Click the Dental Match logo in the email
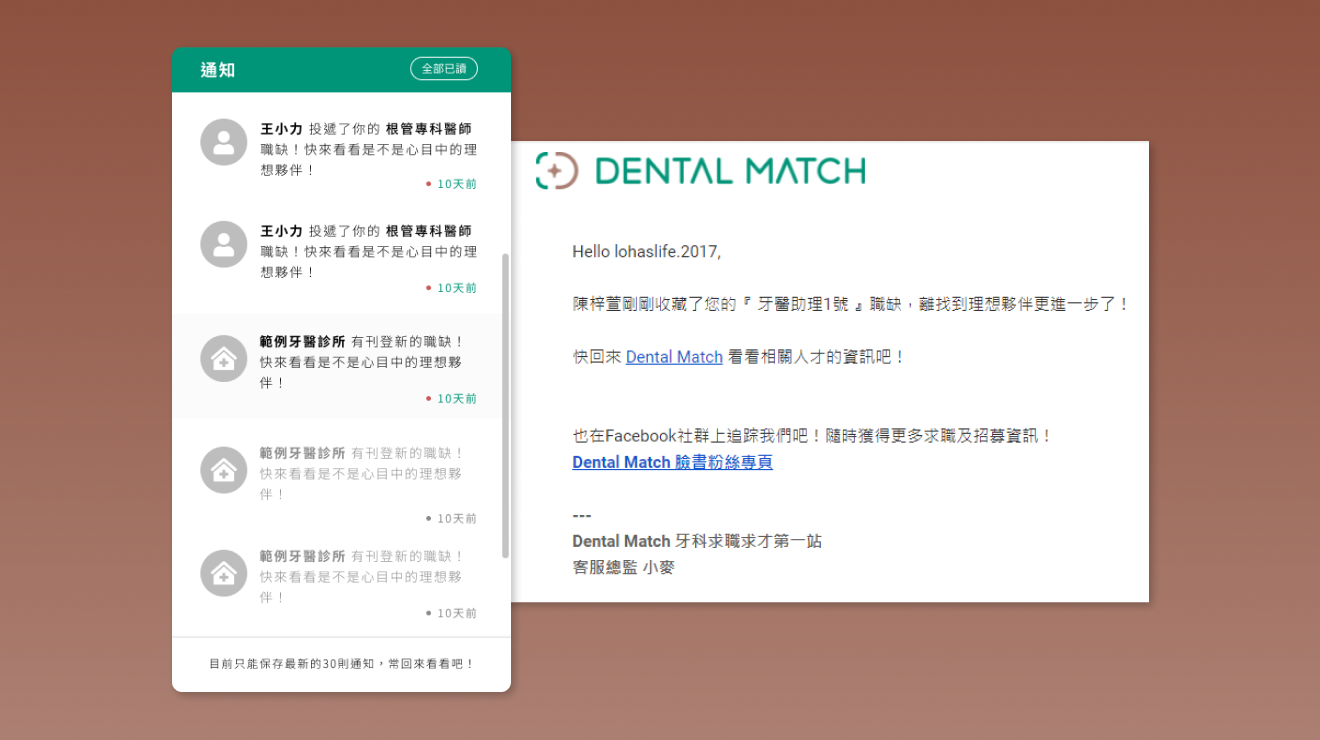 click(x=700, y=171)
